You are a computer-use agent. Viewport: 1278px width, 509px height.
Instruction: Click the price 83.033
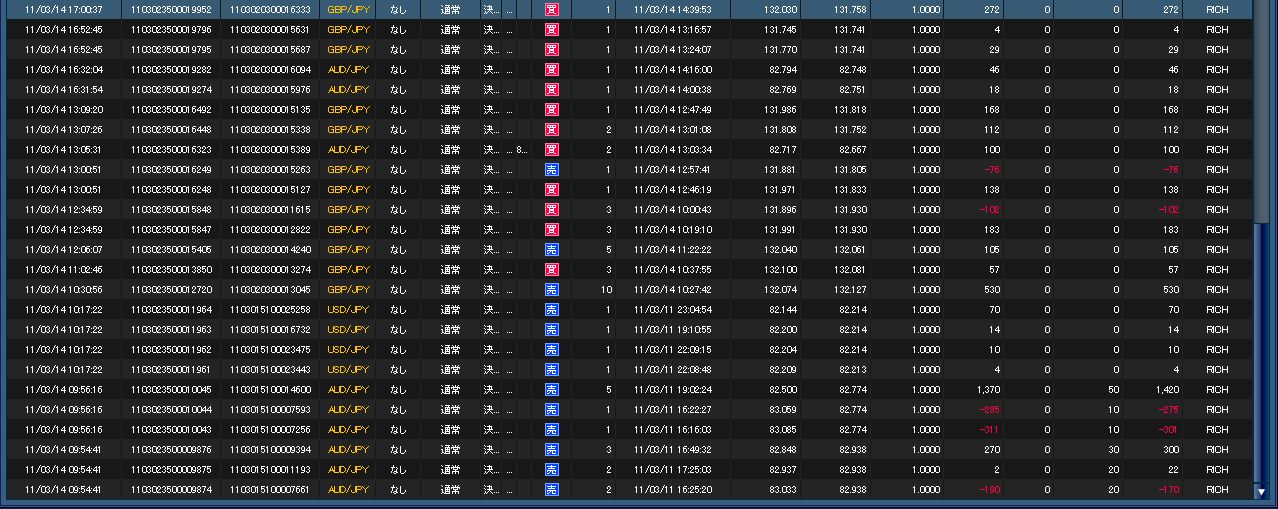coord(783,490)
